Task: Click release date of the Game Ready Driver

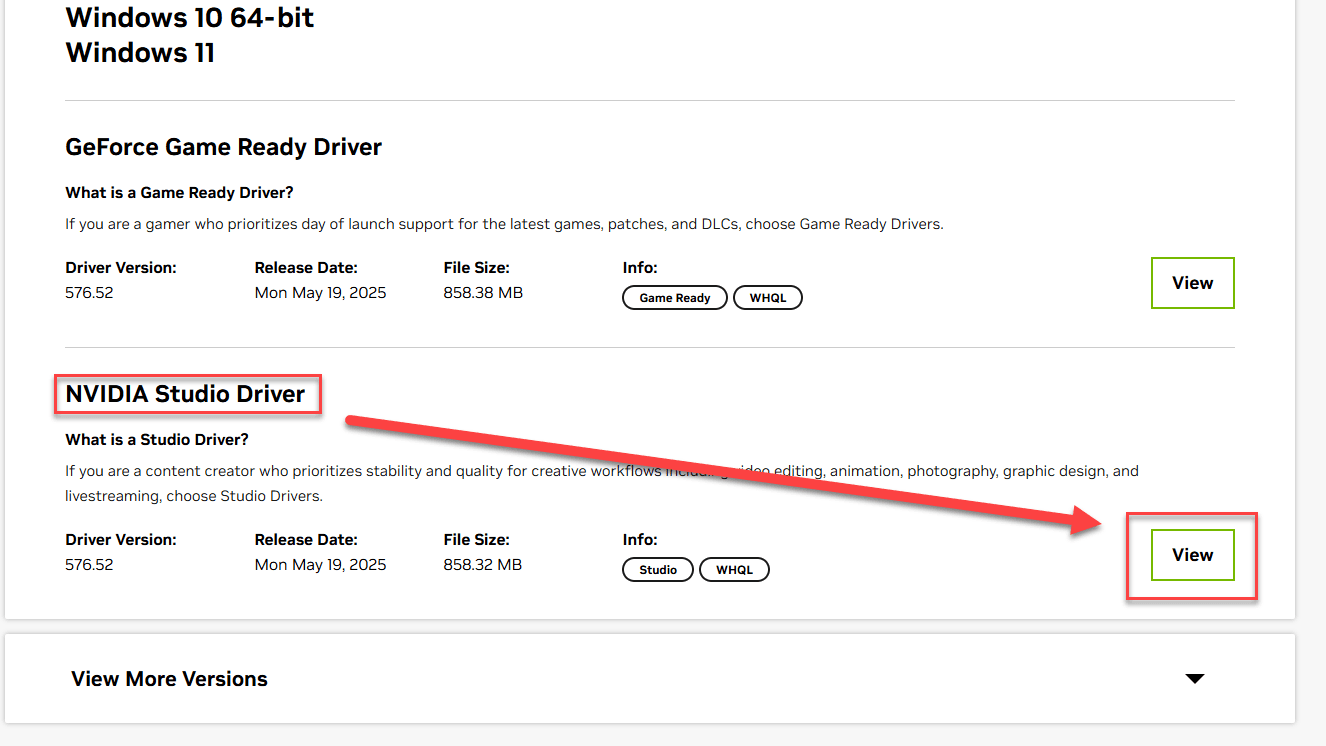Action: click(x=320, y=293)
